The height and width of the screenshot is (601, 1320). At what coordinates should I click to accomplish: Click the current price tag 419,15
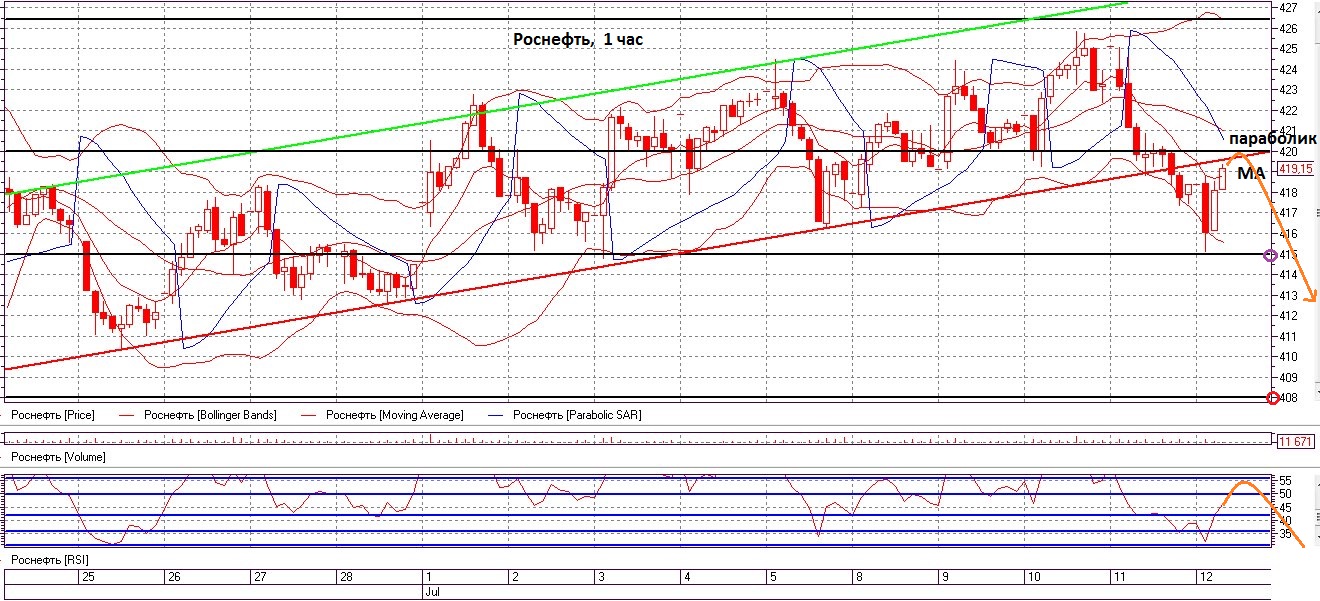[x=1295, y=170]
